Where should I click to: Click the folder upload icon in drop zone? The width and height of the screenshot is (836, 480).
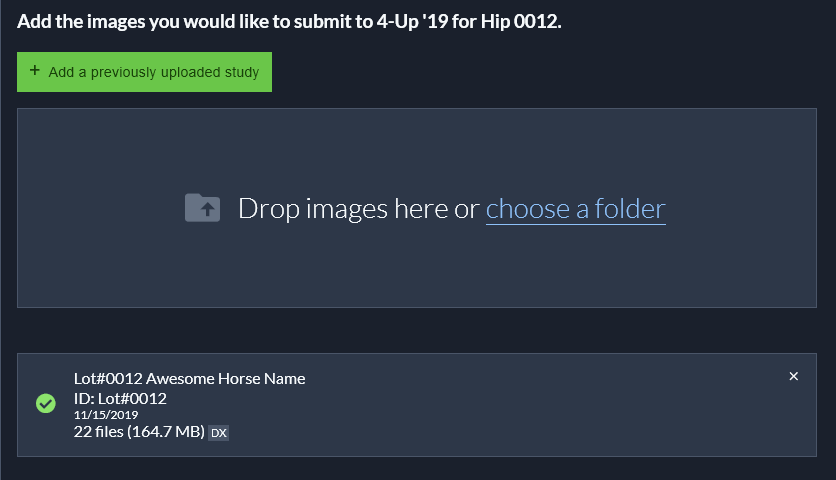click(203, 208)
